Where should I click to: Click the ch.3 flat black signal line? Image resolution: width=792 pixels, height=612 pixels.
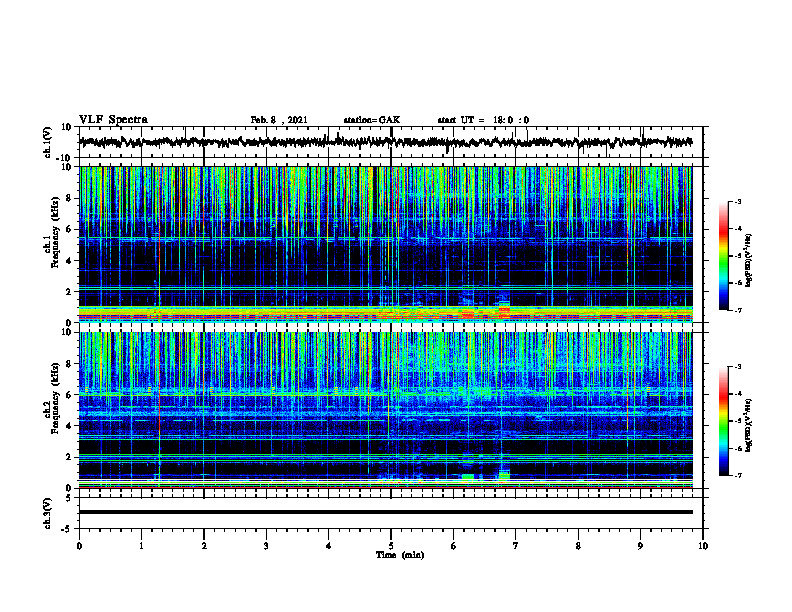(x=385, y=512)
